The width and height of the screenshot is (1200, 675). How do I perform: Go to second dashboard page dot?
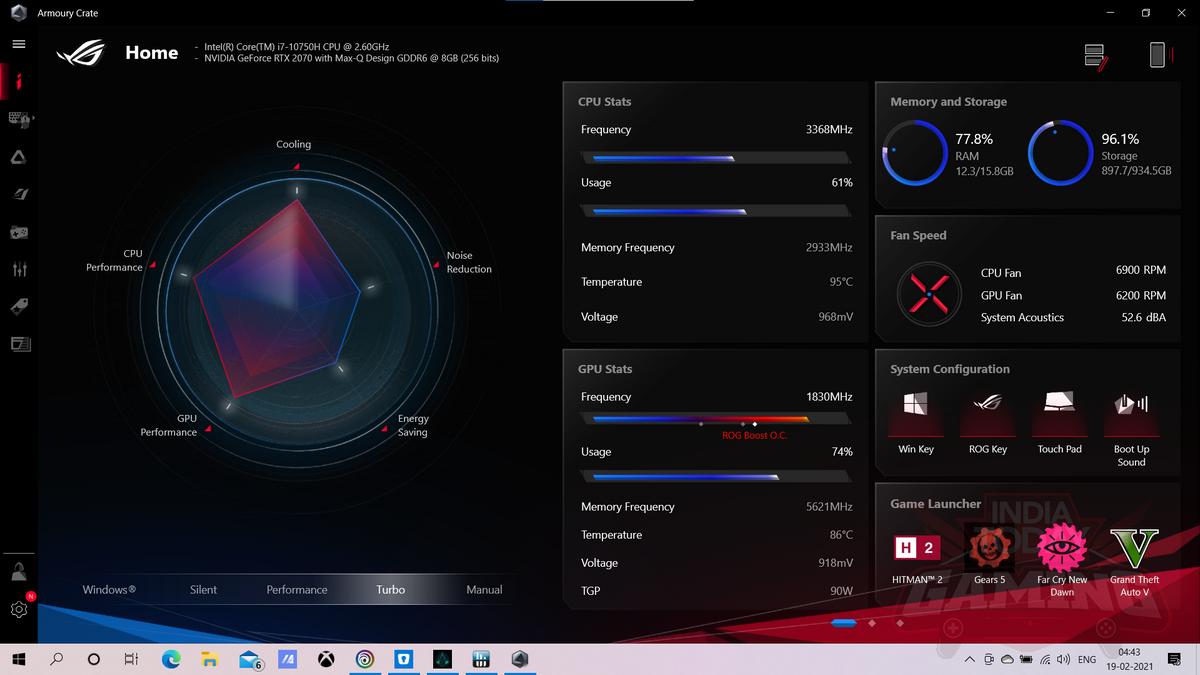(x=872, y=623)
